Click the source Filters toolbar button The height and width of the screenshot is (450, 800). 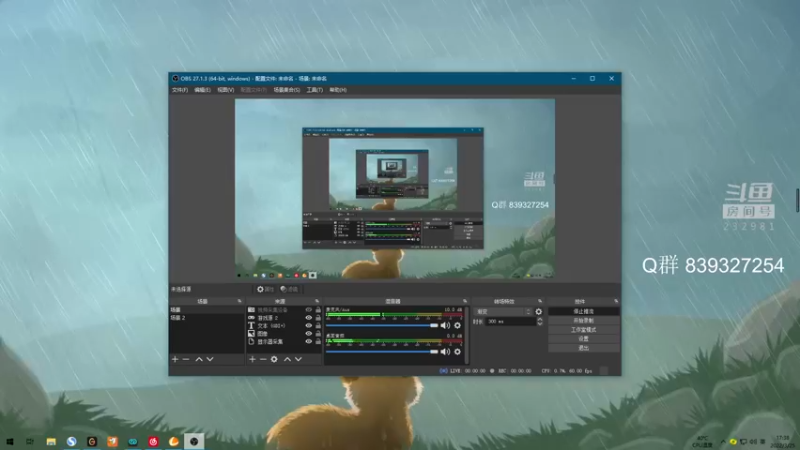click(289, 289)
